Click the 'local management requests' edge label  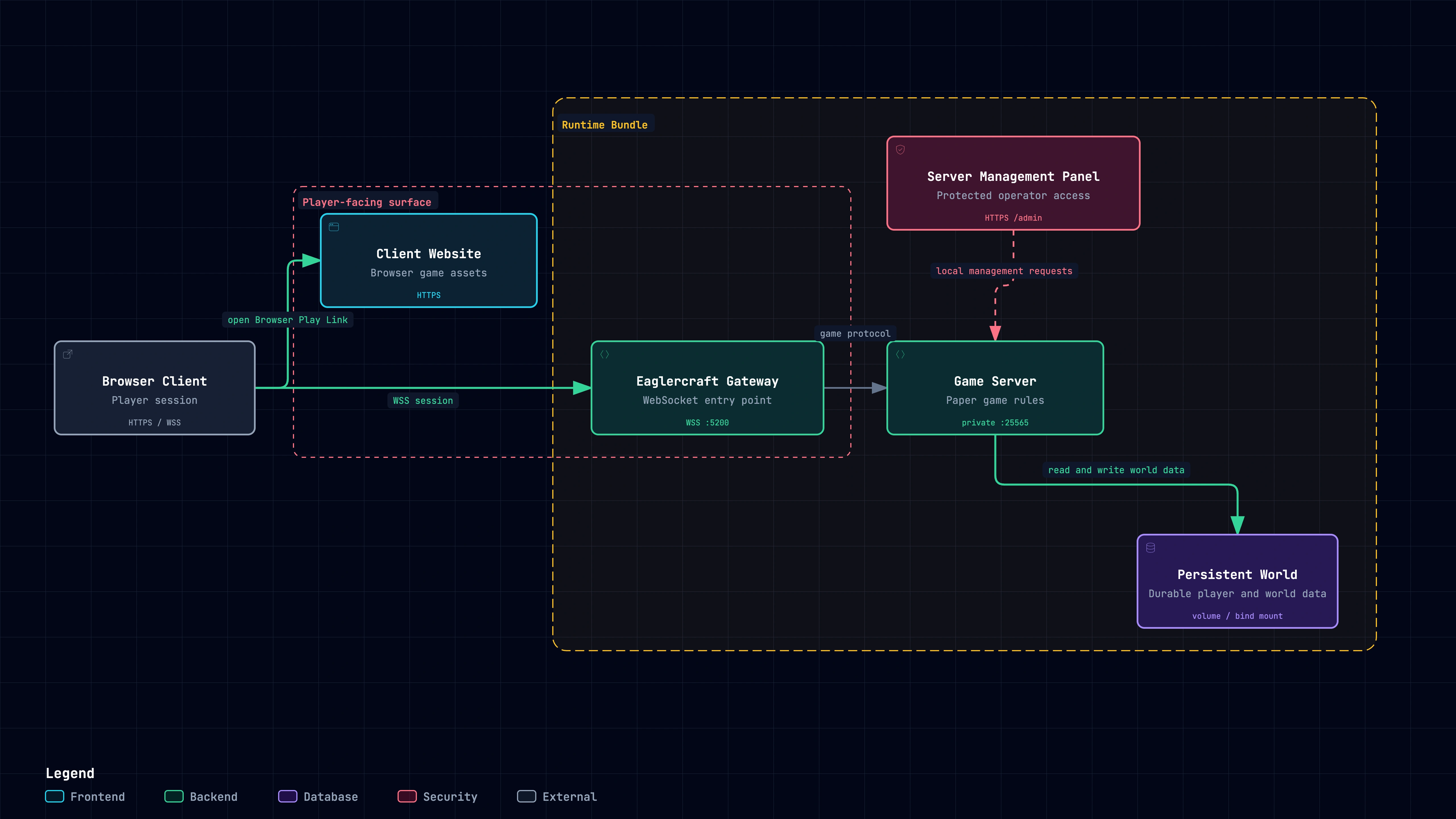(1004, 271)
